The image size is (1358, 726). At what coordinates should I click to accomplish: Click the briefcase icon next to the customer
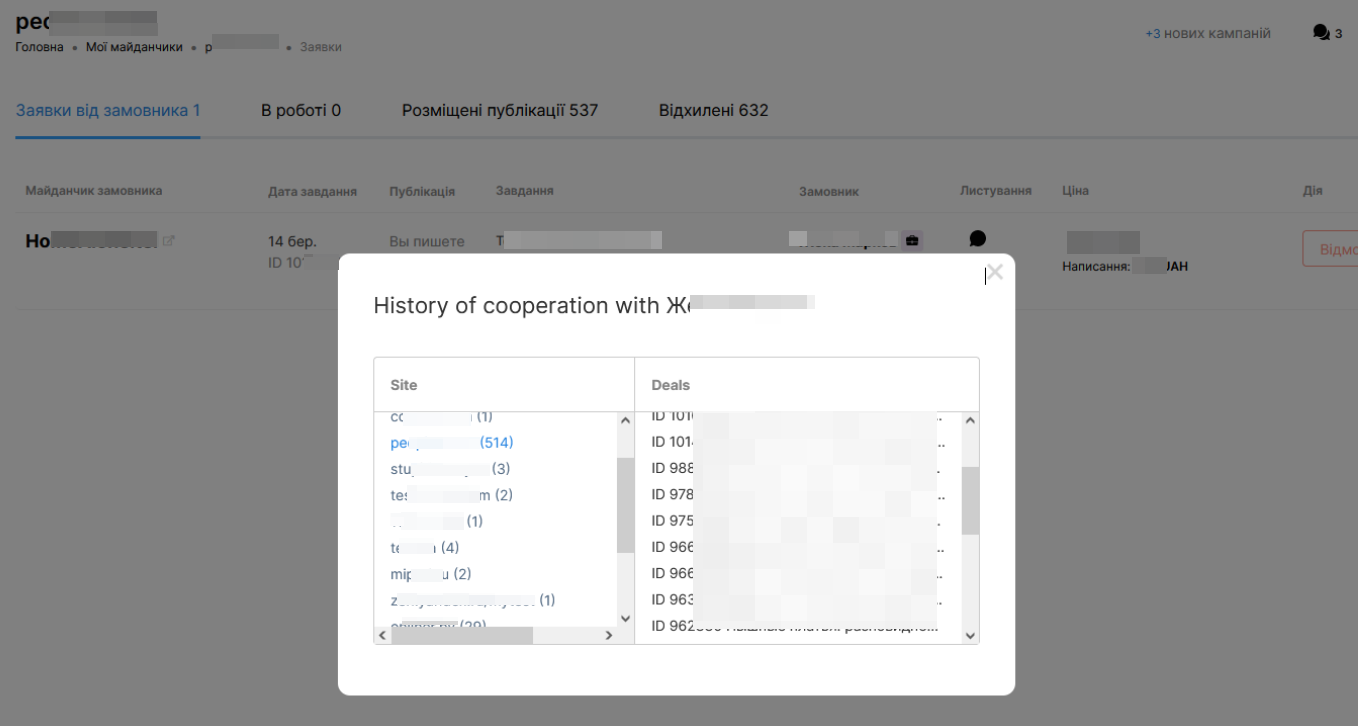pos(911,241)
